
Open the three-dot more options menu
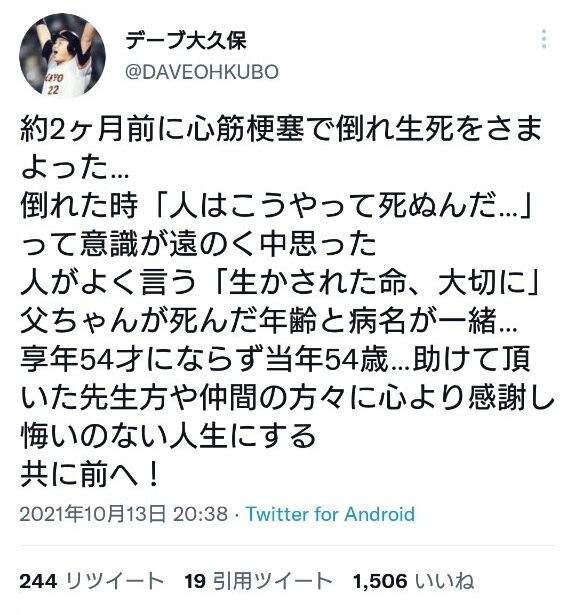pyautogui.click(x=544, y=39)
